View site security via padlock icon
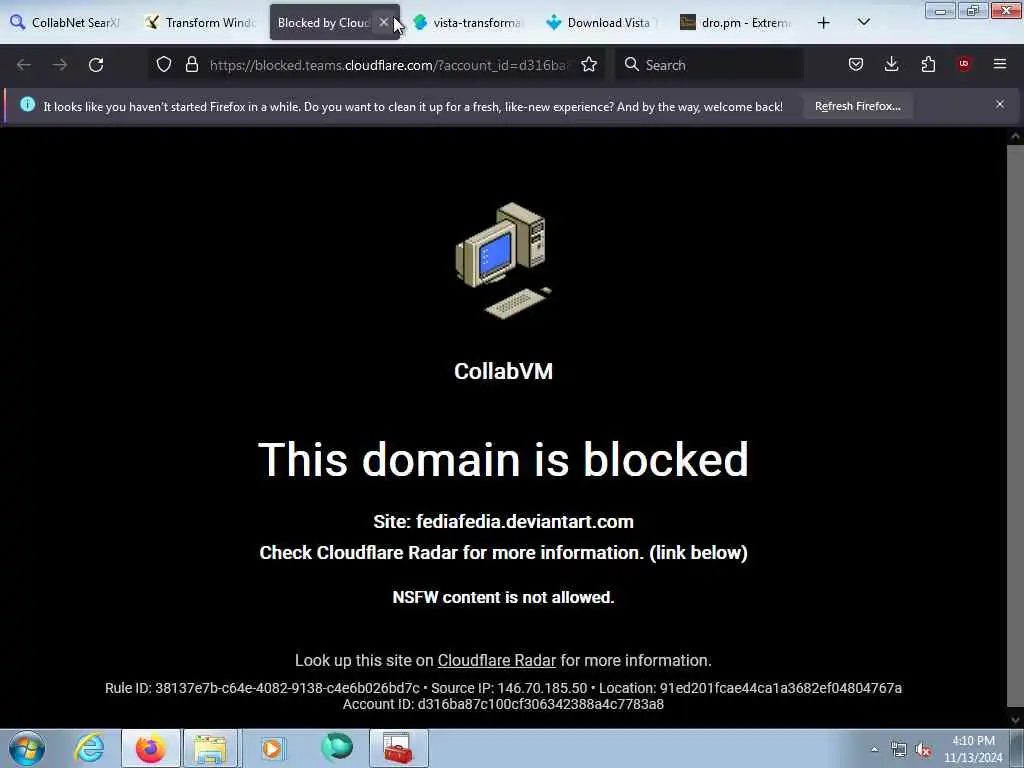Image resolution: width=1024 pixels, height=768 pixels. coord(192,65)
